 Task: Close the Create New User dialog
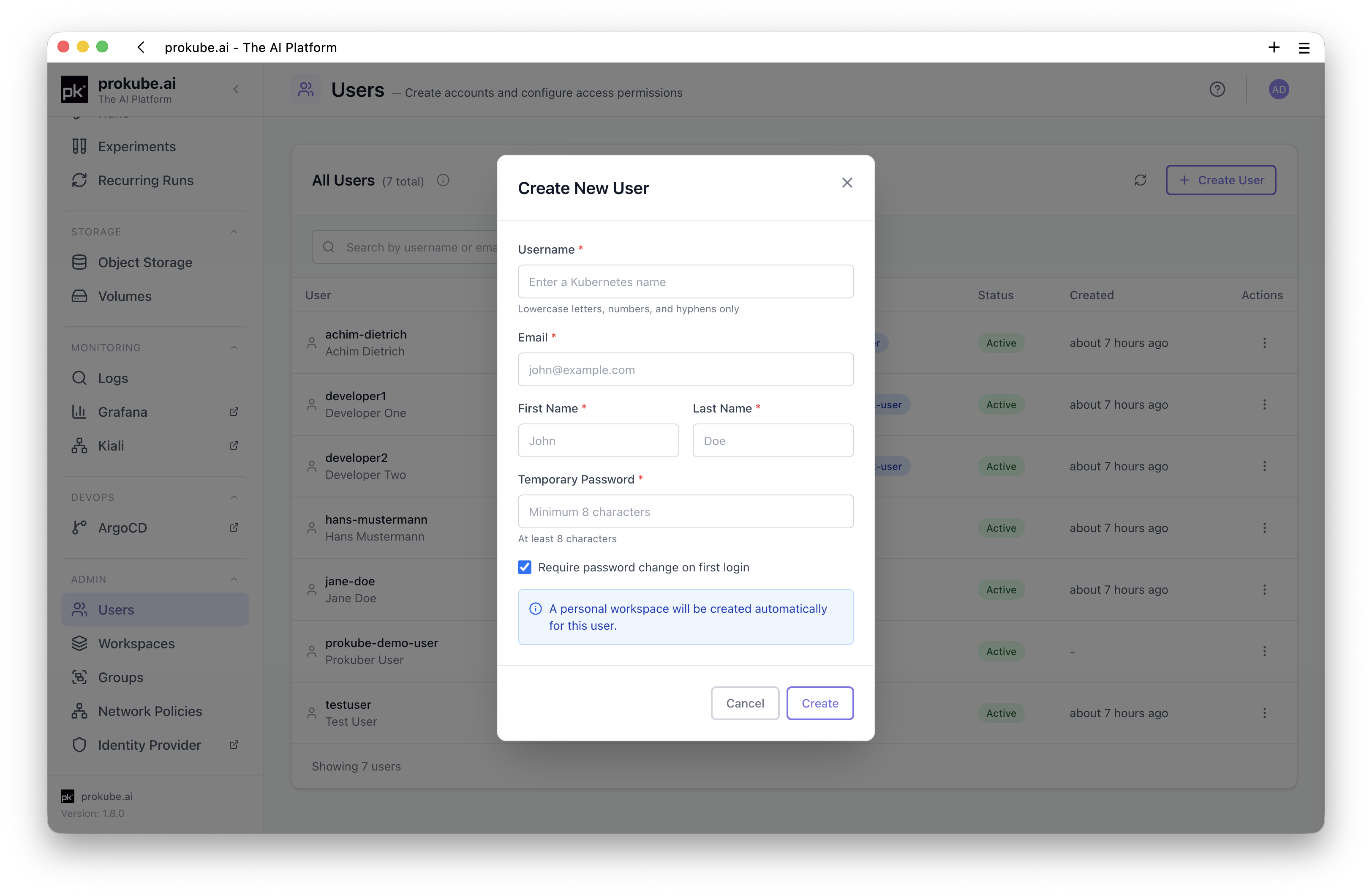tap(847, 183)
